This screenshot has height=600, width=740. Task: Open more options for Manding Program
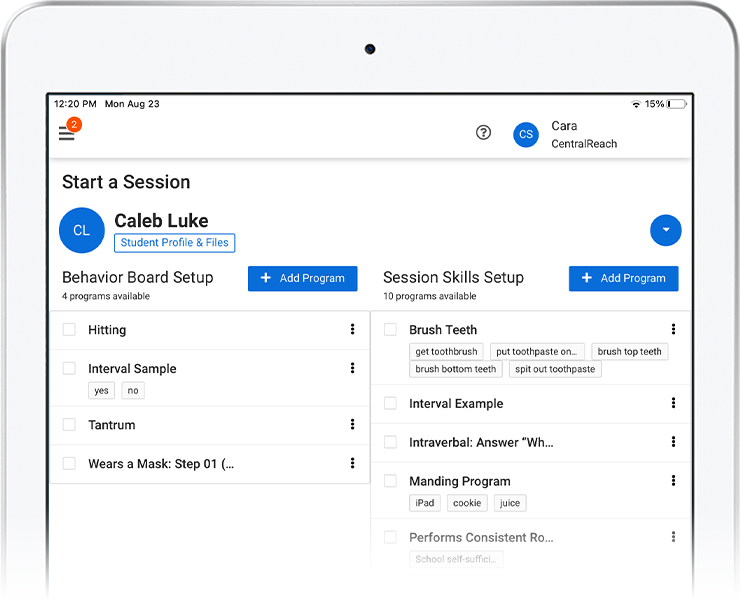673,480
